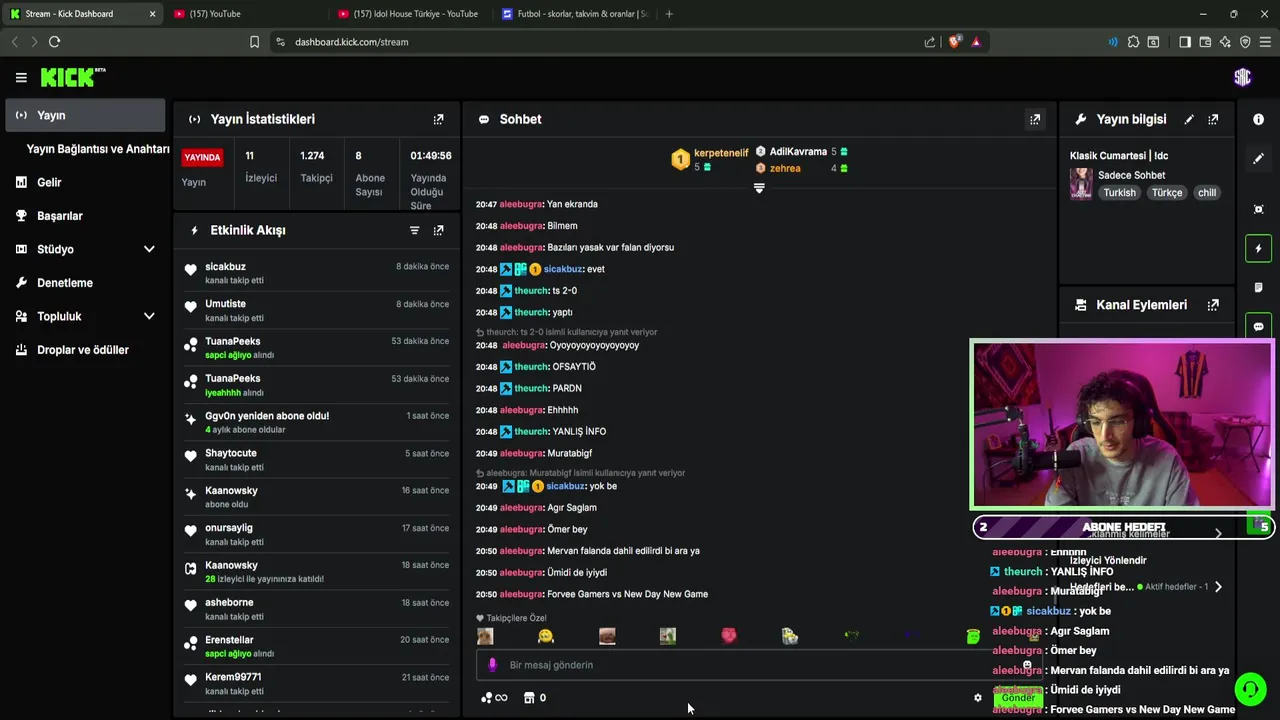Click the chill stream tag
1280x720 pixels.
pyautogui.click(x=1207, y=193)
